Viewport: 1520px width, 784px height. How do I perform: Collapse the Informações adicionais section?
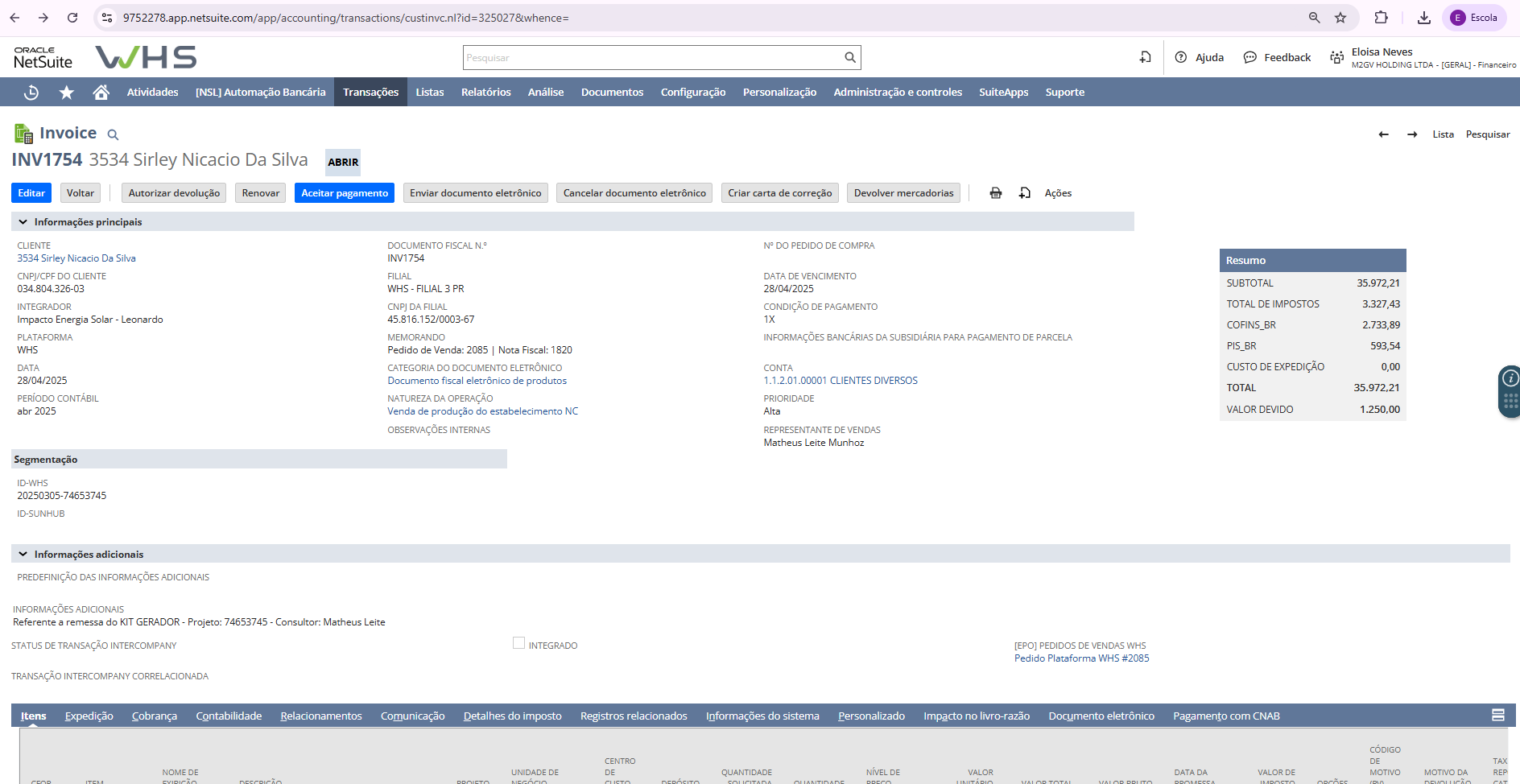point(23,555)
